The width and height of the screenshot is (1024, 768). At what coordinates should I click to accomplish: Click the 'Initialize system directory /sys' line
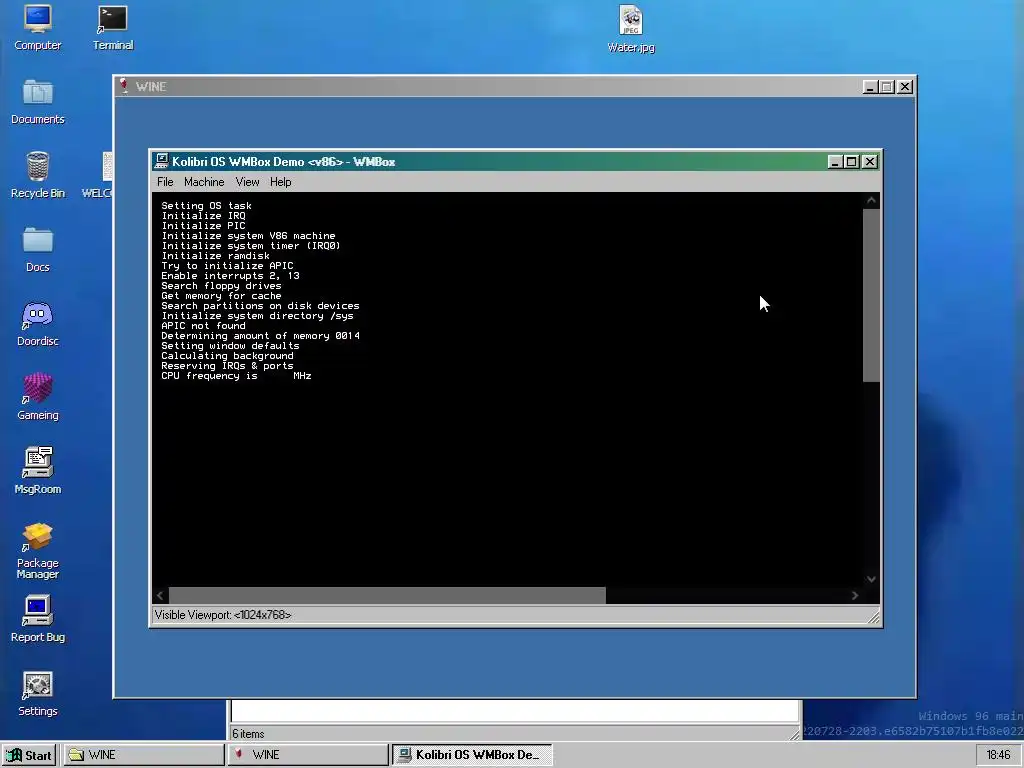257,316
